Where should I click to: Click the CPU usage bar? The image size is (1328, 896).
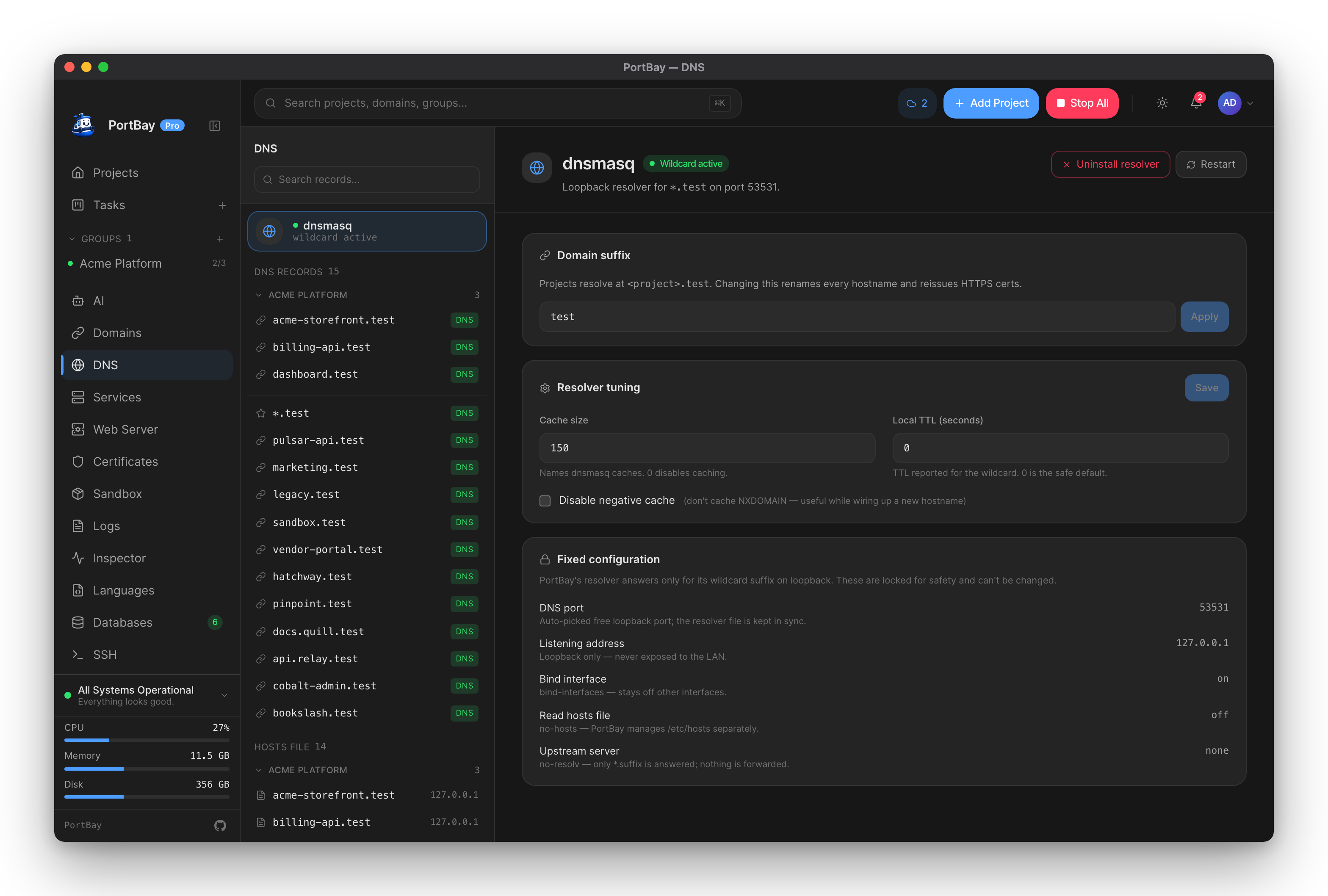point(147,740)
